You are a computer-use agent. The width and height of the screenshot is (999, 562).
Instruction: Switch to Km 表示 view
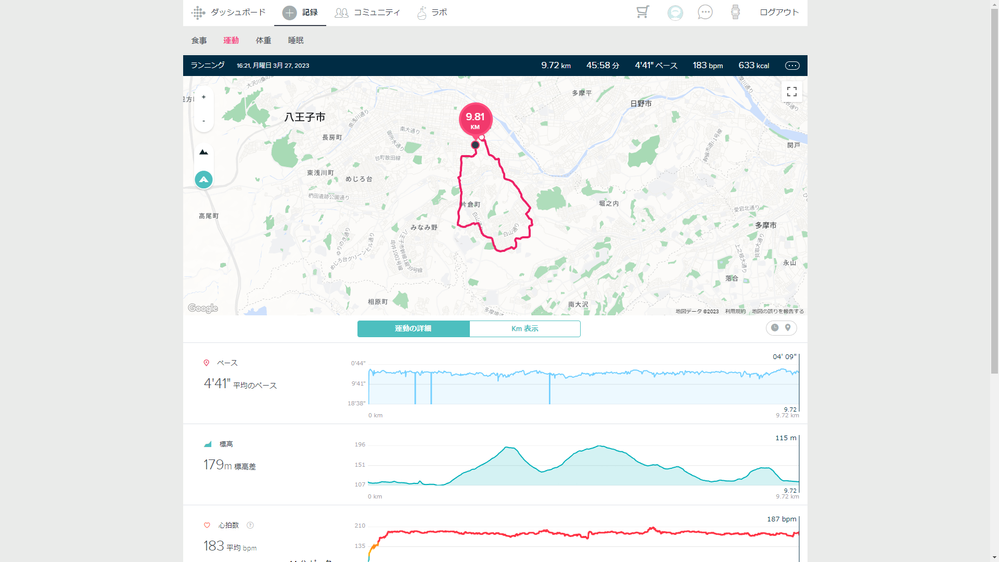[525, 329]
